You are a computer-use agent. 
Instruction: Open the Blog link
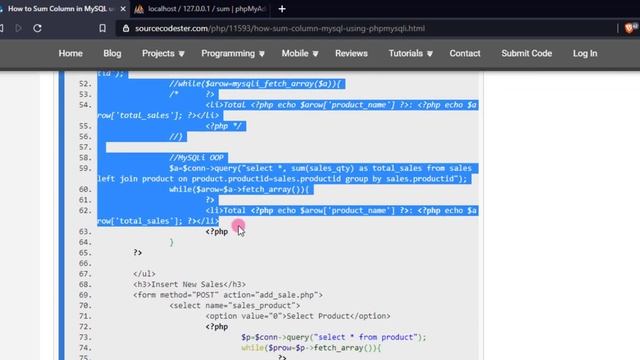[112, 53]
